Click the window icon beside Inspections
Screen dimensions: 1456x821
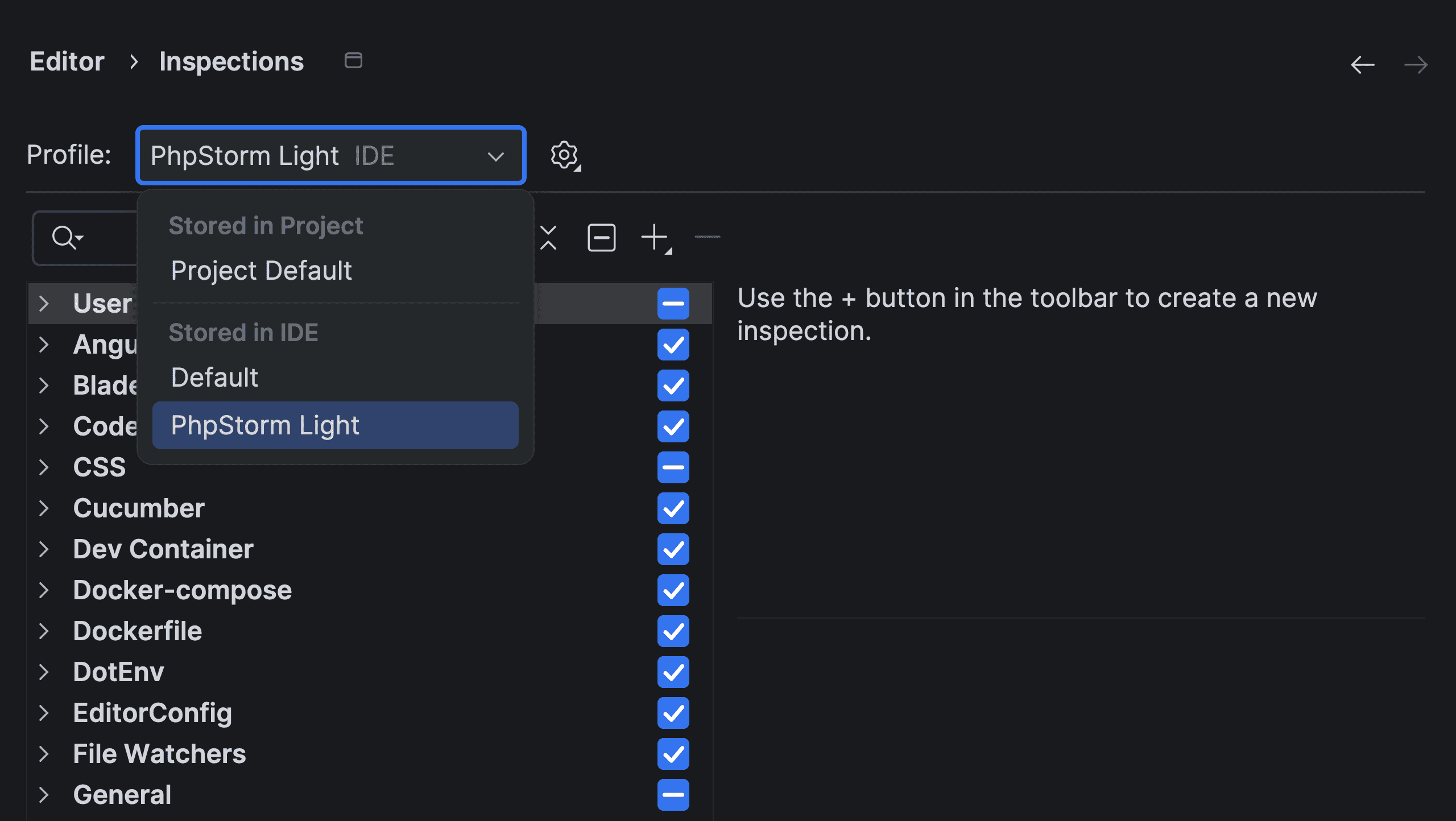click(x=353, y=60)
